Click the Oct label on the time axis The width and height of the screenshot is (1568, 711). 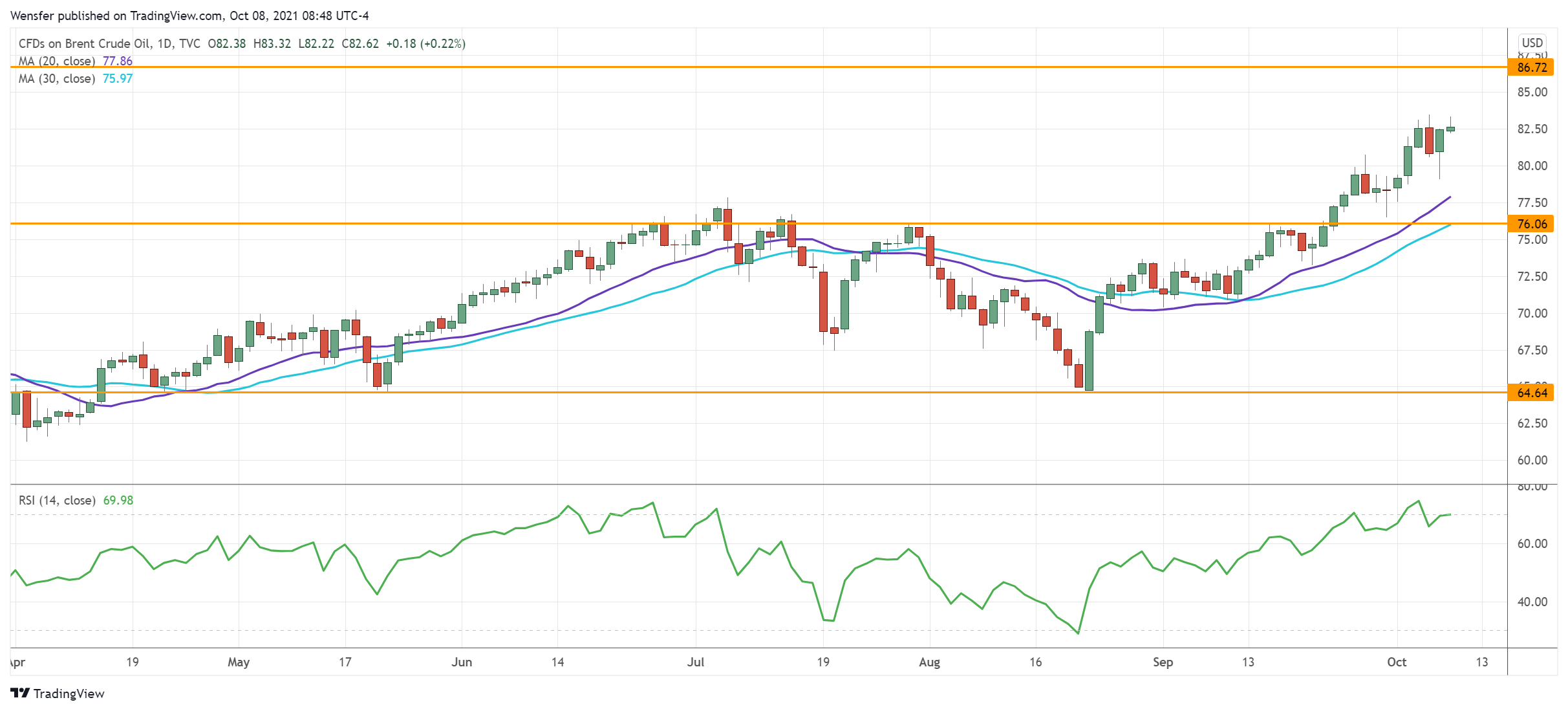[1397, 662]
